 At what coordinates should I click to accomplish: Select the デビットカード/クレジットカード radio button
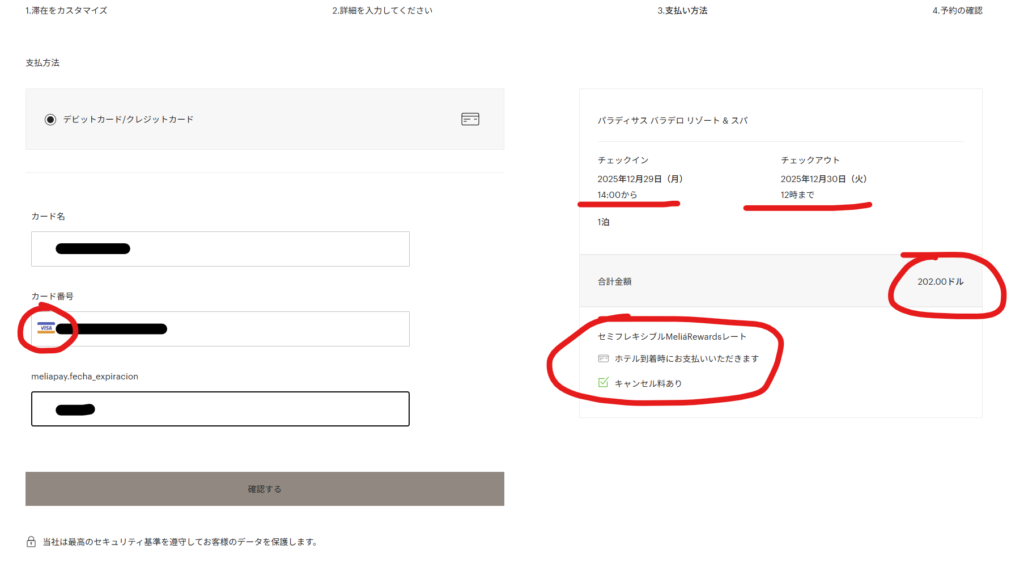coord(50,119)
